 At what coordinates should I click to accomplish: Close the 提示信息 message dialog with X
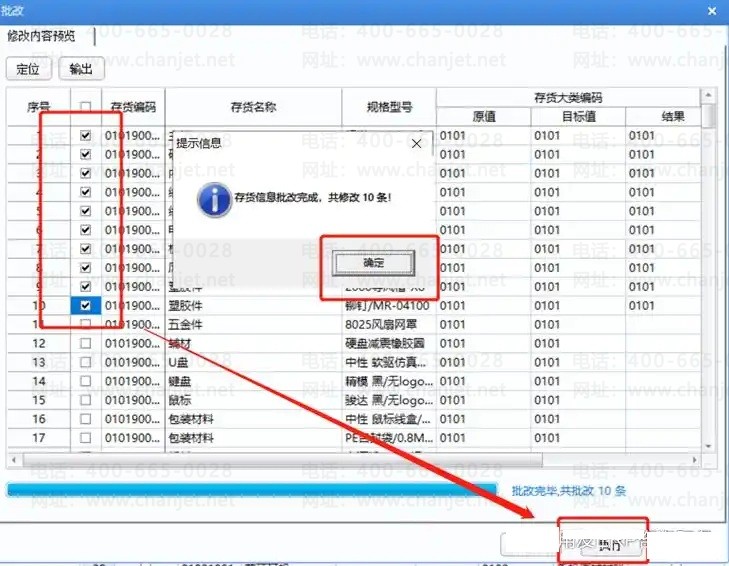click(x=417, y=144)
